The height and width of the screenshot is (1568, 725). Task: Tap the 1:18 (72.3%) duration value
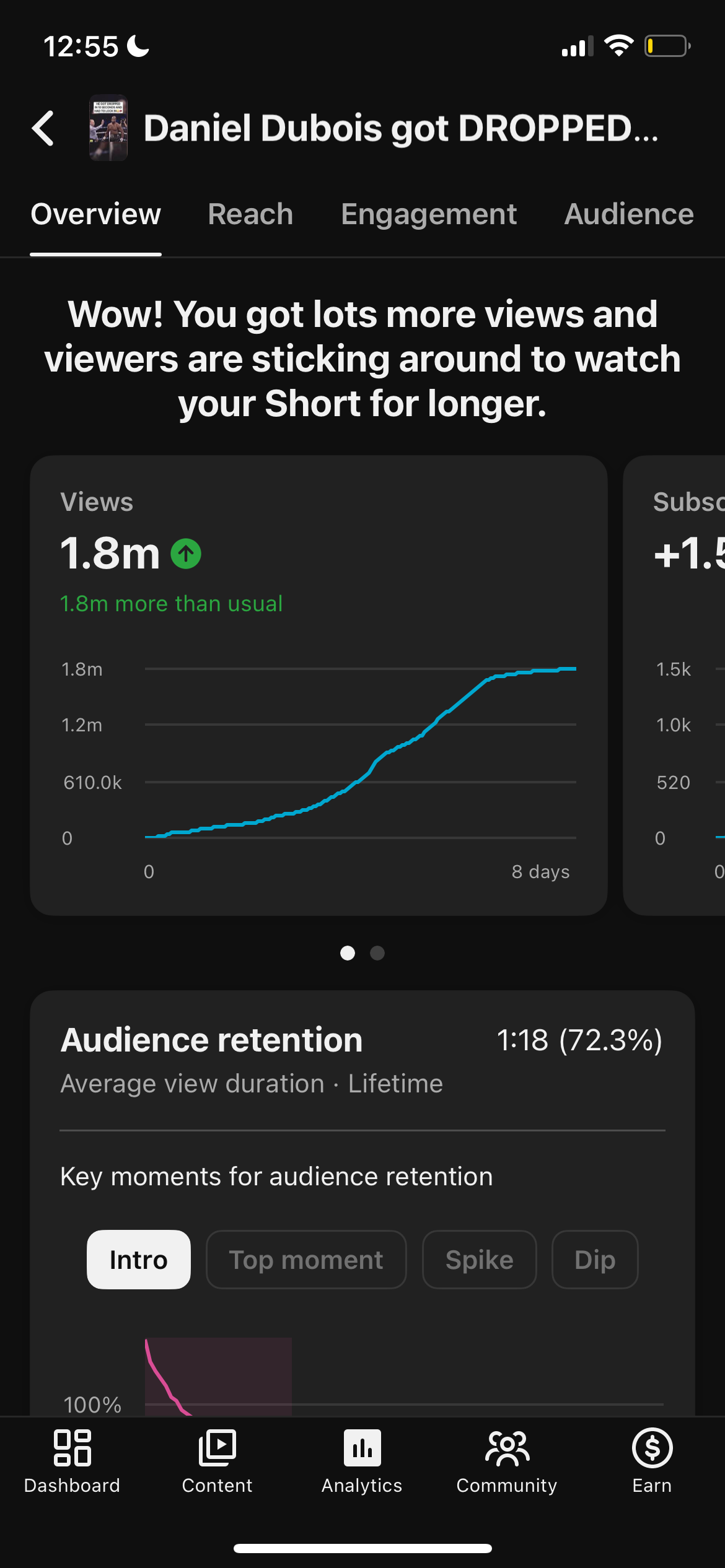pyautogui.click(x=580, y=1040)
